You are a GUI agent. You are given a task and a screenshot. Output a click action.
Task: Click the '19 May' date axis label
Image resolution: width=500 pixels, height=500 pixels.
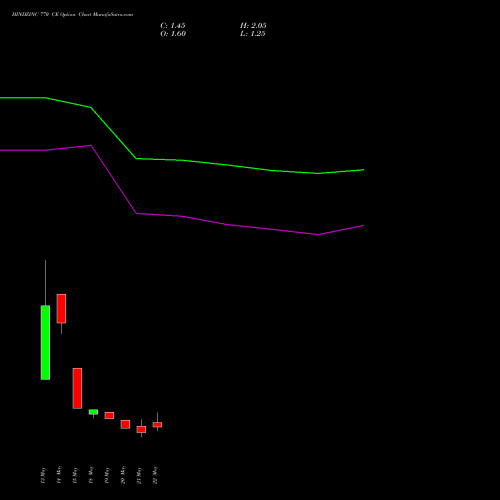point(107,475)
